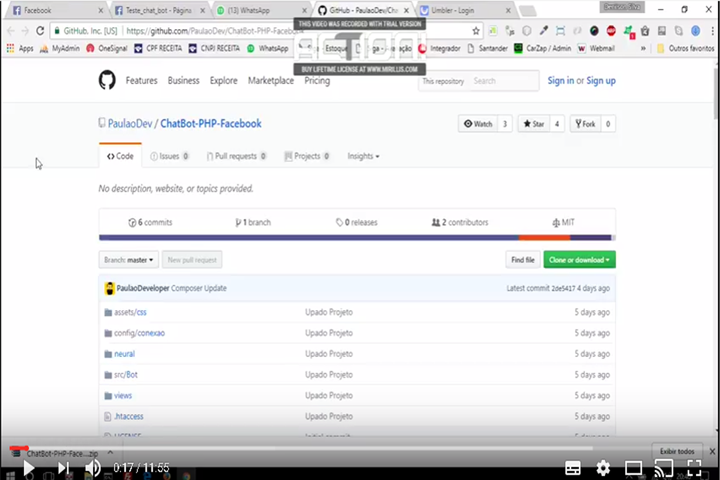Select the Issues tab

click(169, 156)
